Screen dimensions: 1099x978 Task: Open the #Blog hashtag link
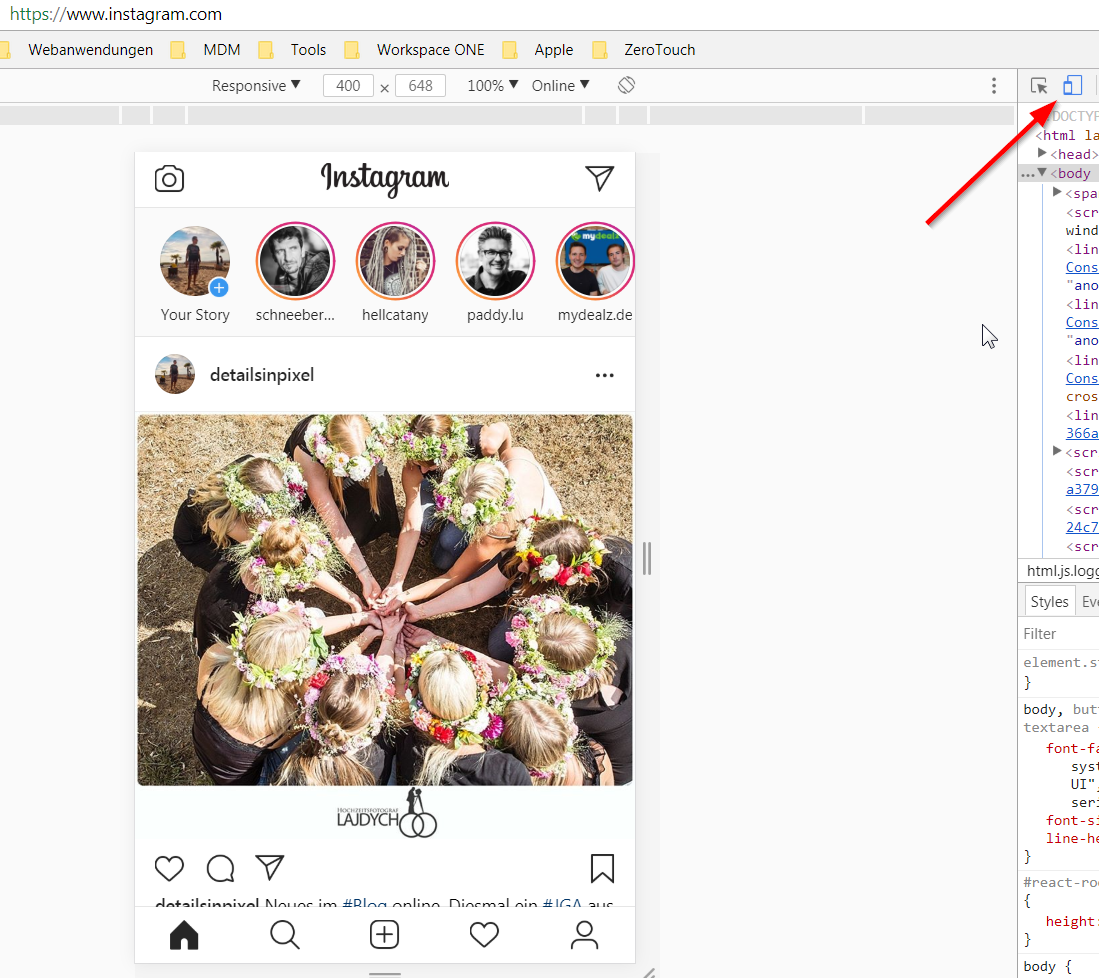pos(364,903)
